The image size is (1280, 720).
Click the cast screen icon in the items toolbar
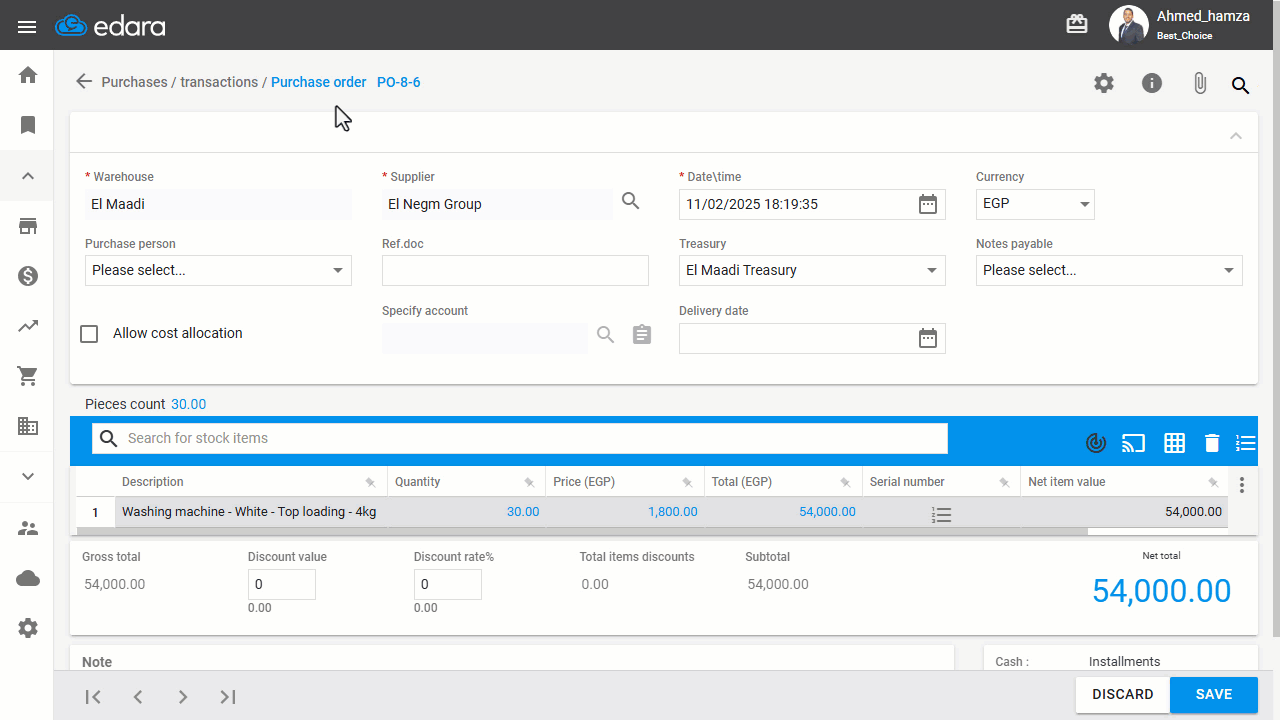[x=1133, y=442]
